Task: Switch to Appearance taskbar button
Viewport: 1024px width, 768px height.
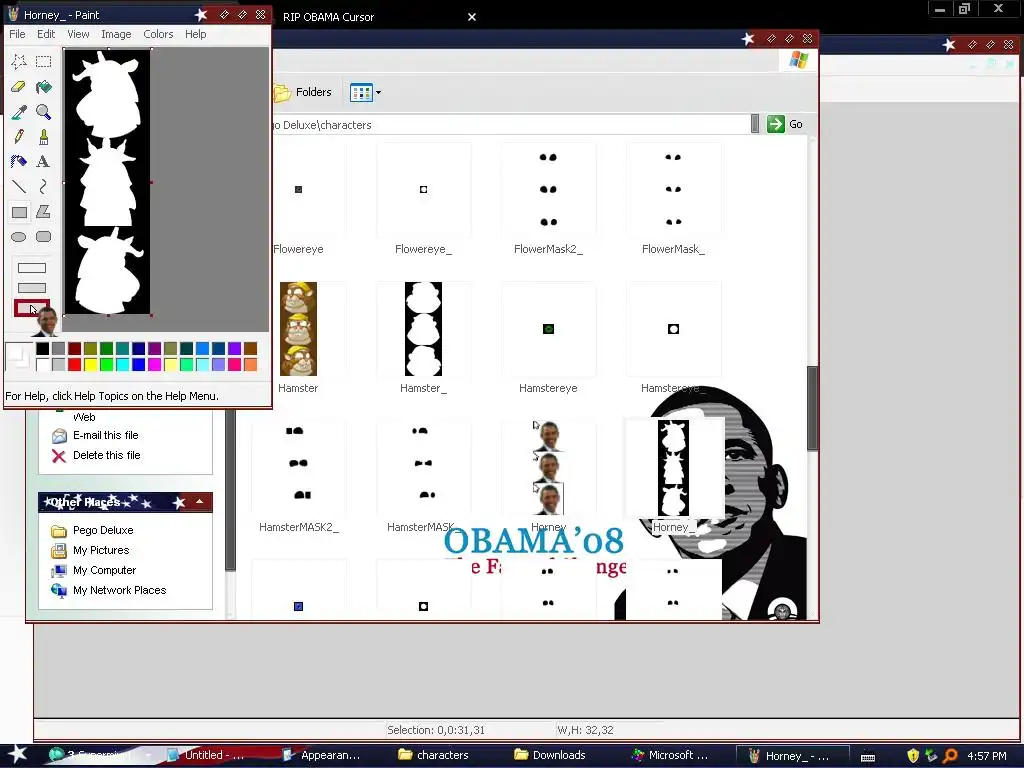Action: [x=321, y=755]
